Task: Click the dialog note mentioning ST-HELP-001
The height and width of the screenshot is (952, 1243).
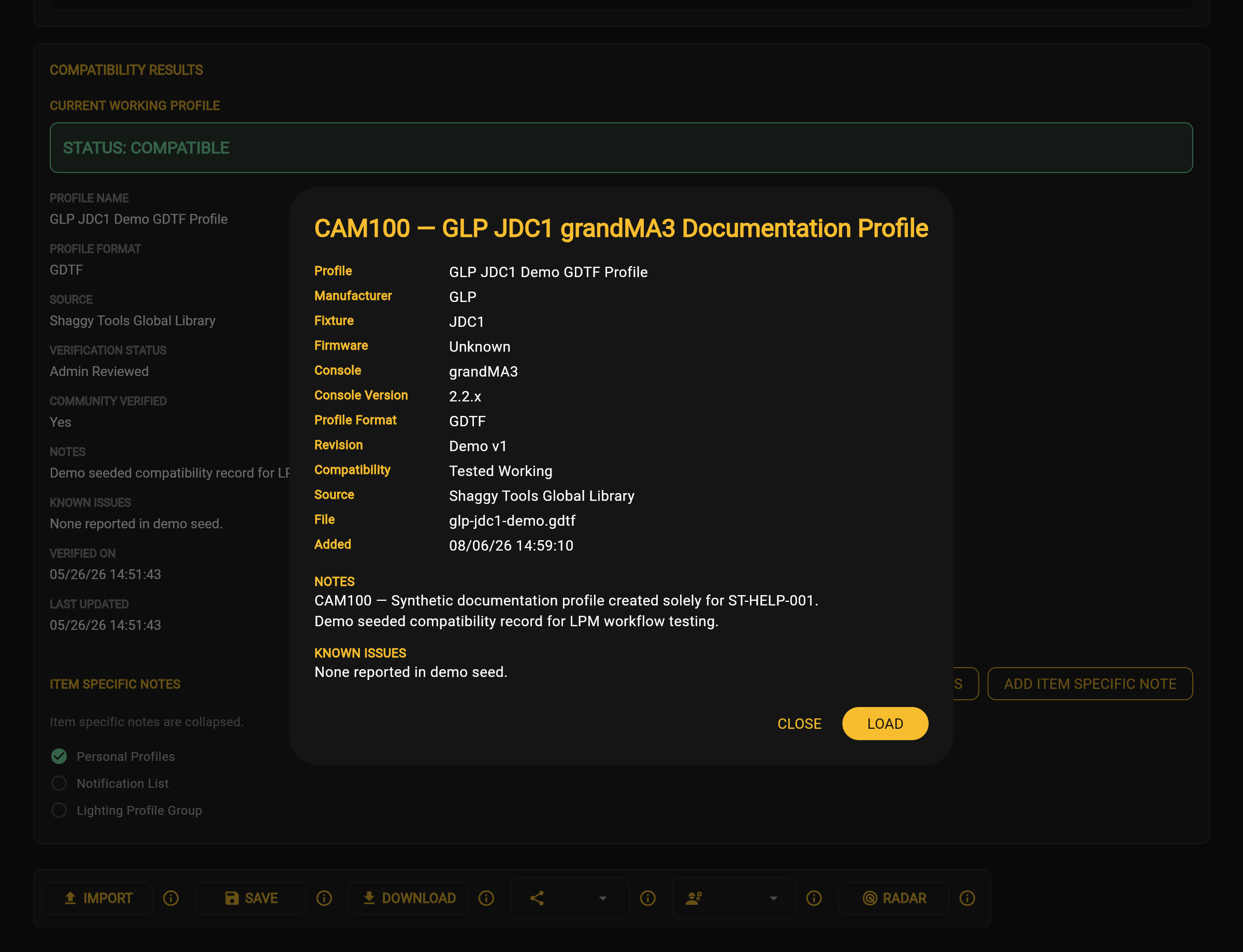Action: coord(566,600)
